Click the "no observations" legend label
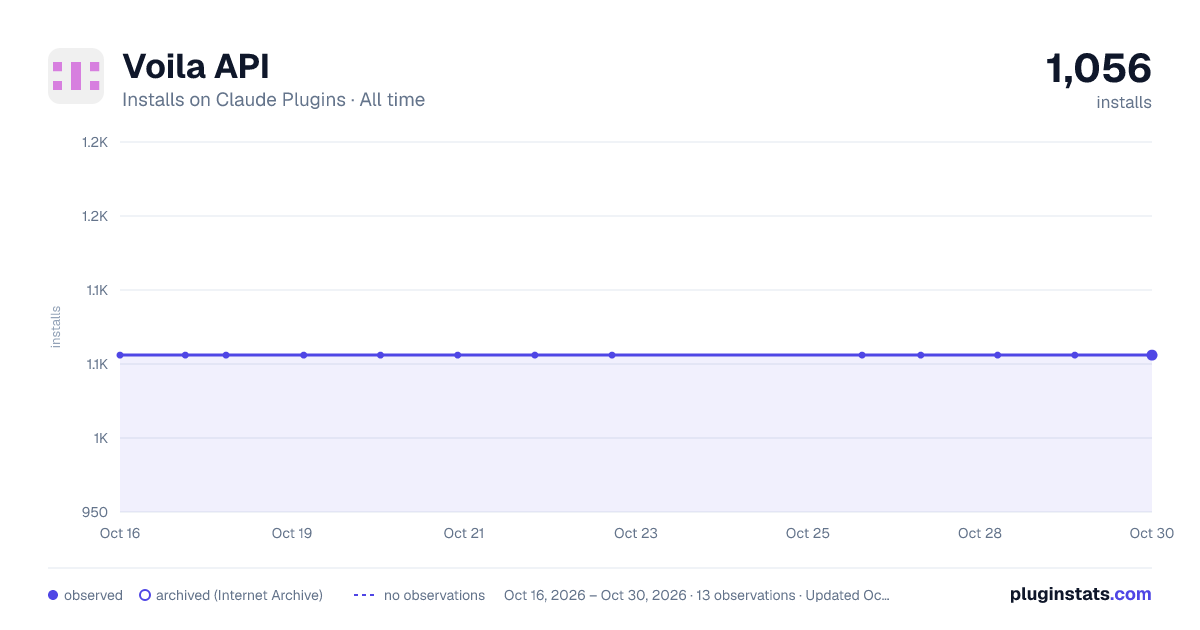1200x630 pixels. [x=434, y=595]
